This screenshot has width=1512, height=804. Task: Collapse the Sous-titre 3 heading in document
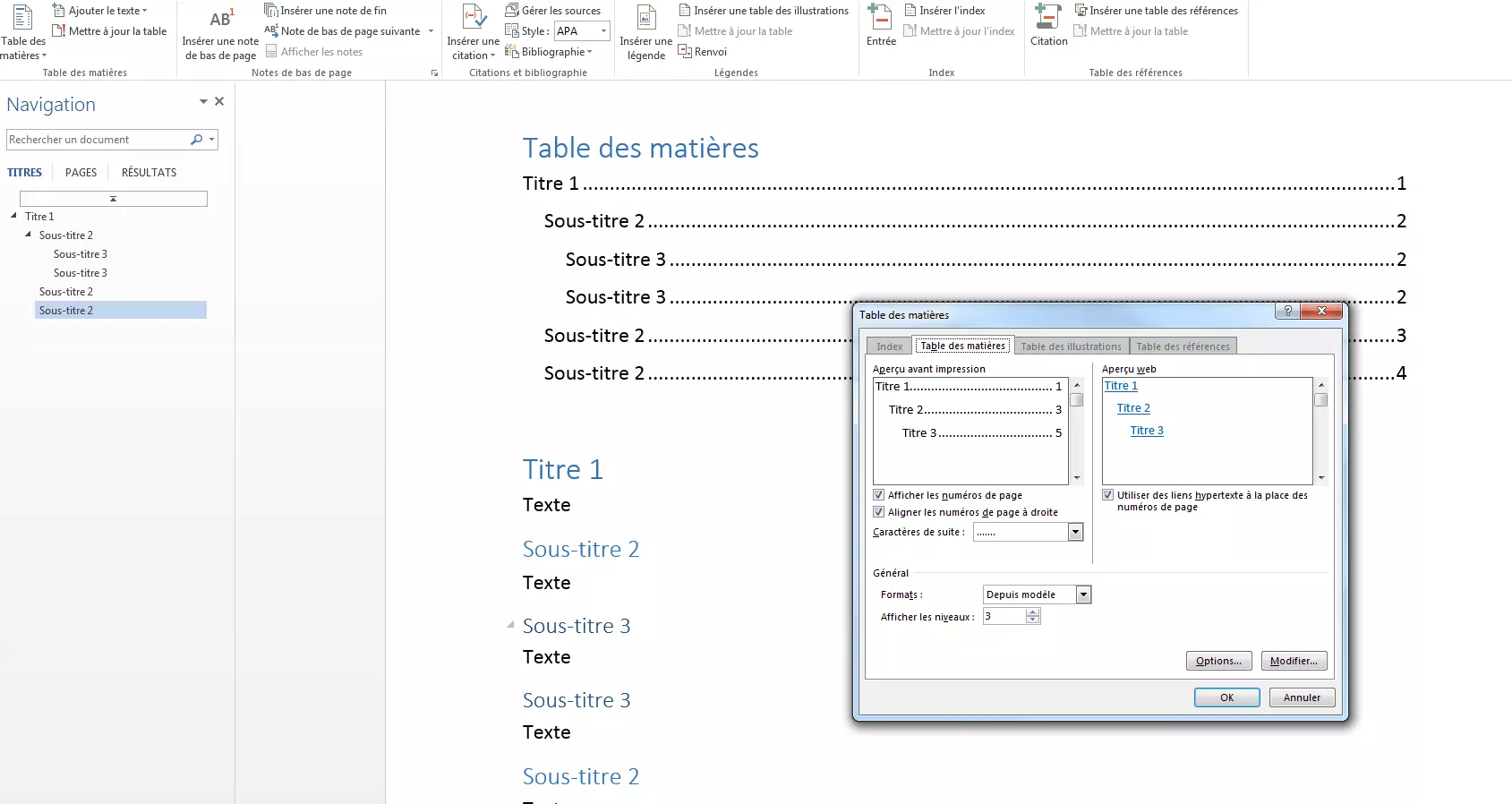tap(510, 625)
